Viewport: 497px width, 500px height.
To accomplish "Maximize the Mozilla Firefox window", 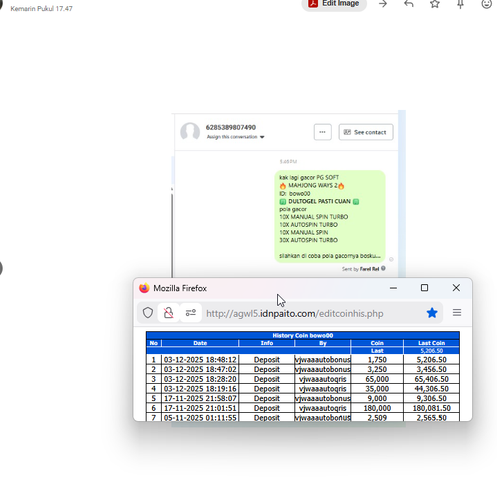I will coord(424,288).
